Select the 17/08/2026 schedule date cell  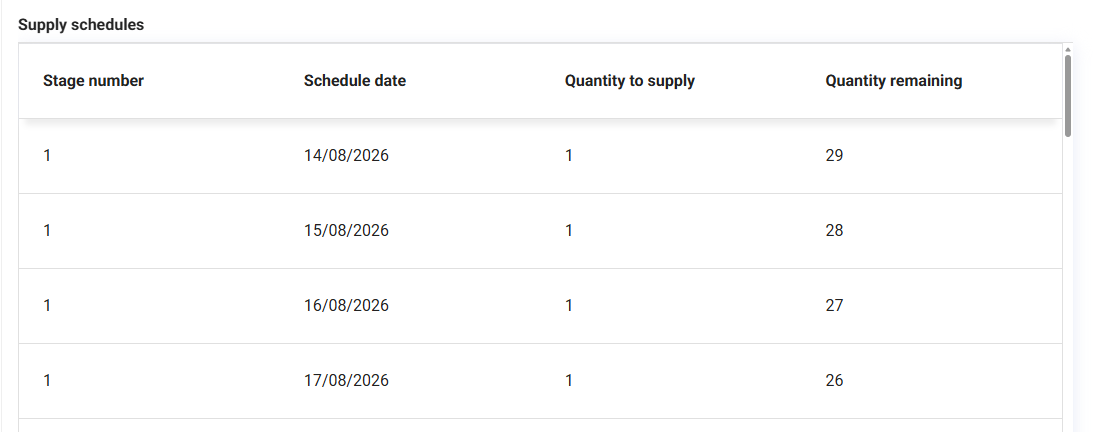(346, 380)
